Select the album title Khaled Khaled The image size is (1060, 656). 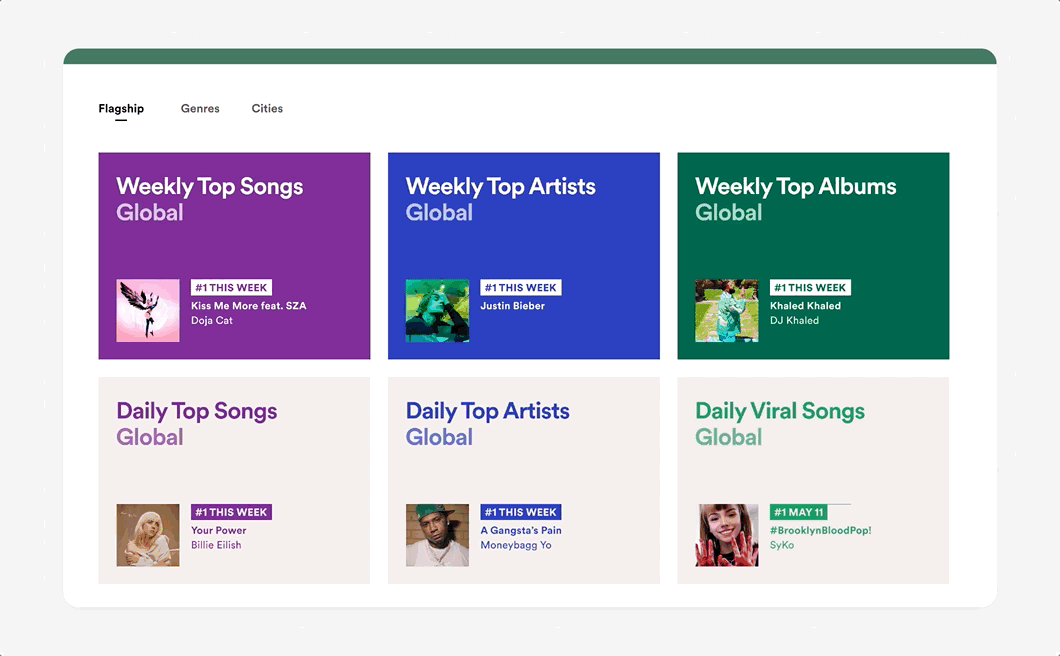(805, 306)
